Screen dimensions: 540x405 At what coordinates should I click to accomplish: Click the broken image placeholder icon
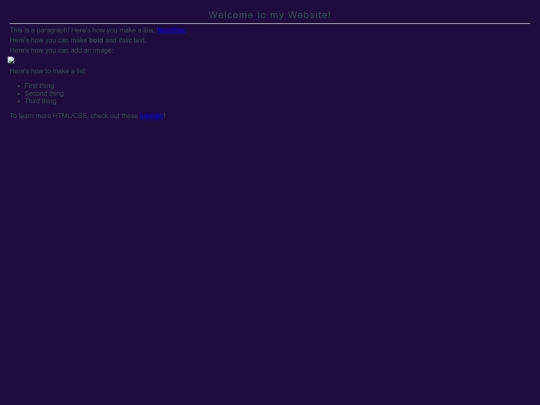[11, 60]
